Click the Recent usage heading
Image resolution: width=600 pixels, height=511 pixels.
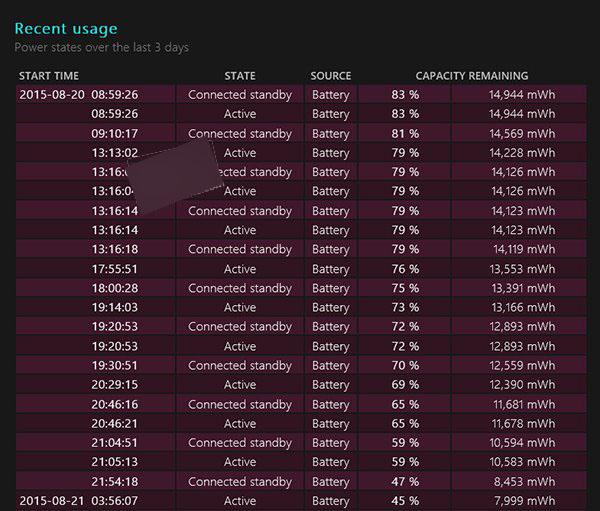66,29
